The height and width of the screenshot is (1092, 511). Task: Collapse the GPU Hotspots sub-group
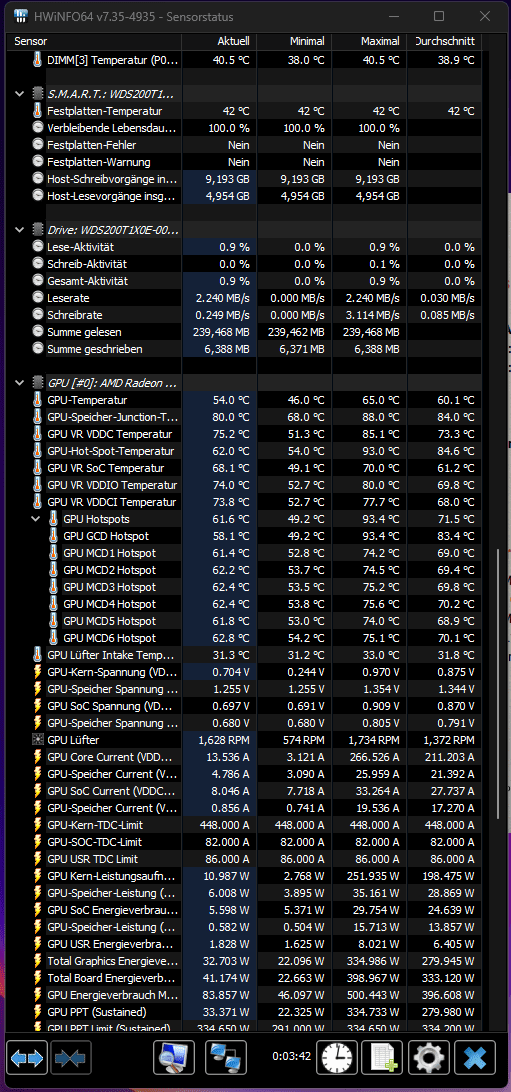(36, 519)
